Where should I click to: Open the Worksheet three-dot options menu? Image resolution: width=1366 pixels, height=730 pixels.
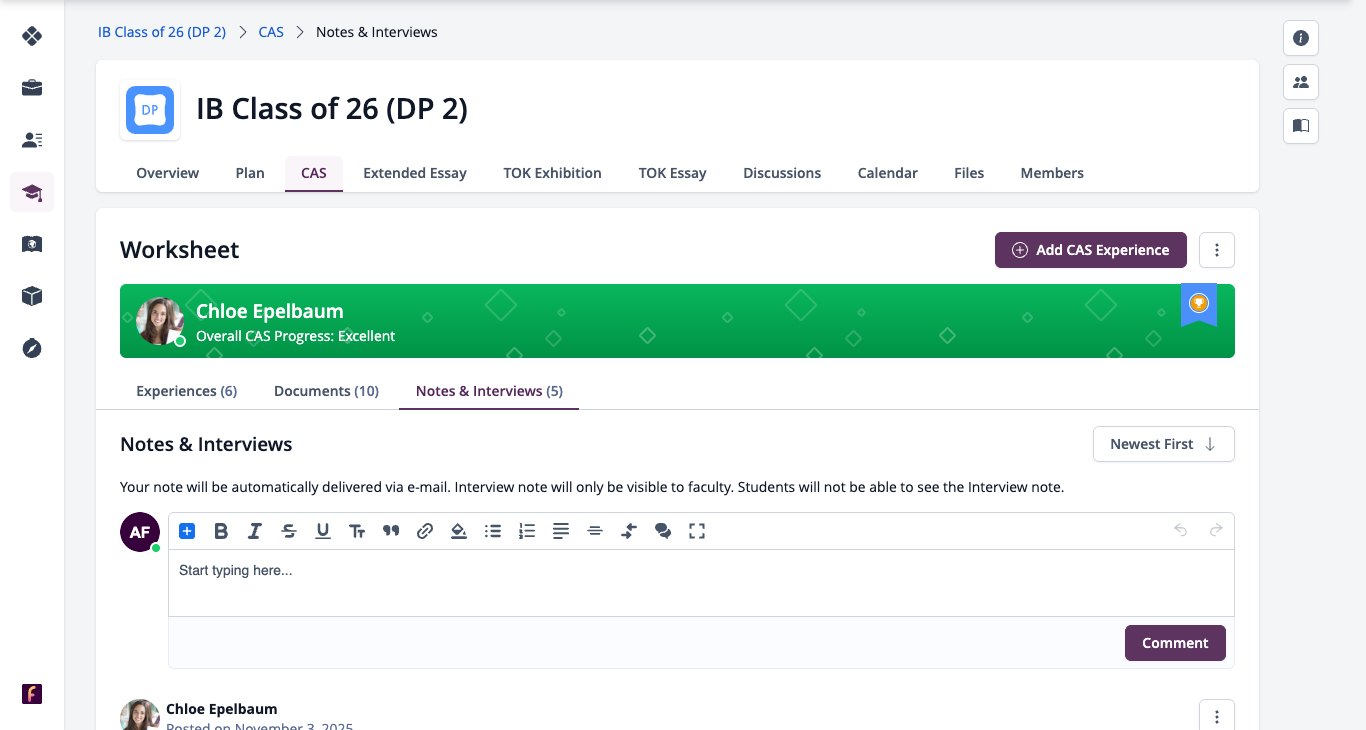(x=1217, y=250)
